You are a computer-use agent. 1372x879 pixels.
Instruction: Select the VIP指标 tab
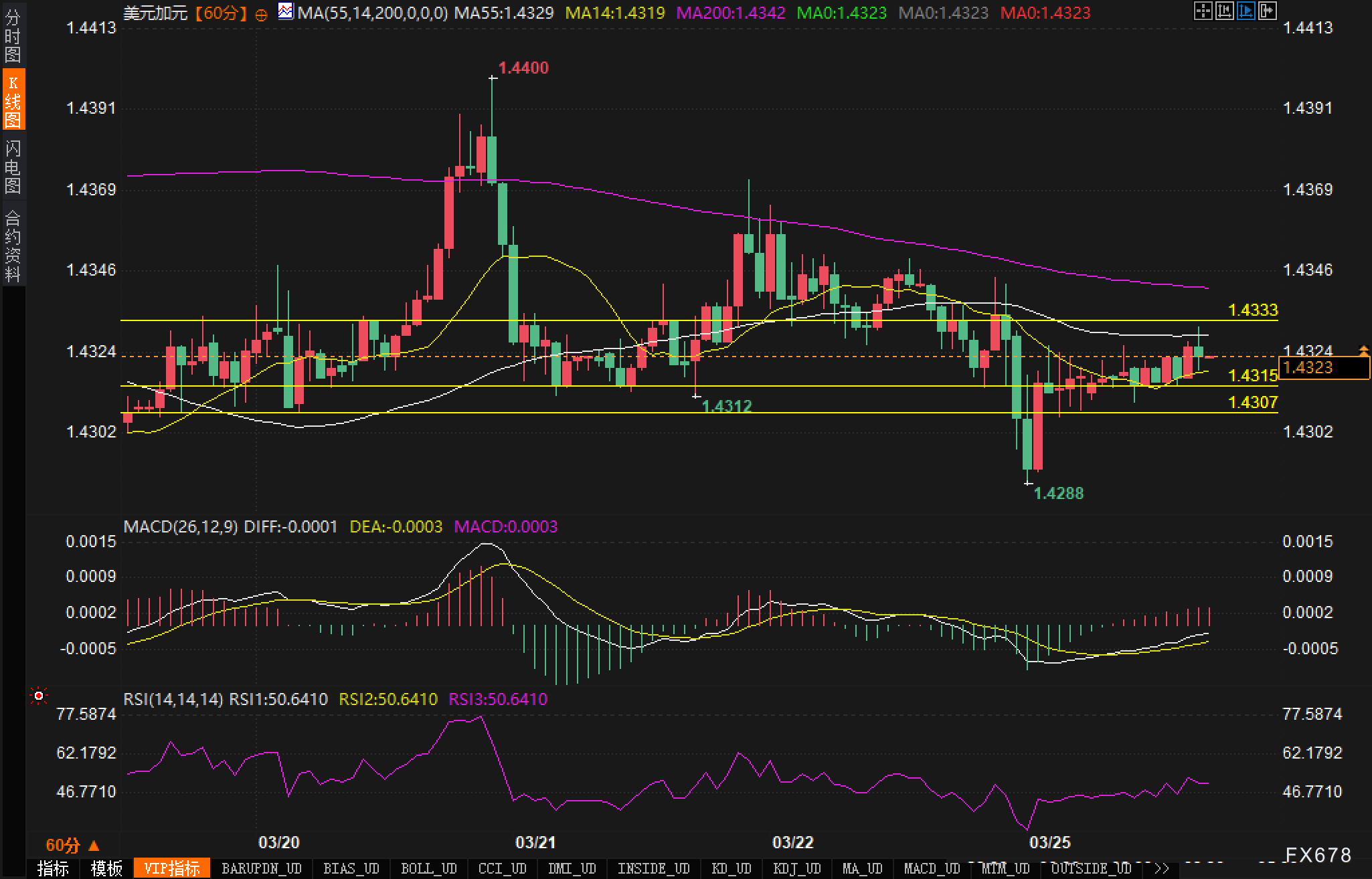171,868
